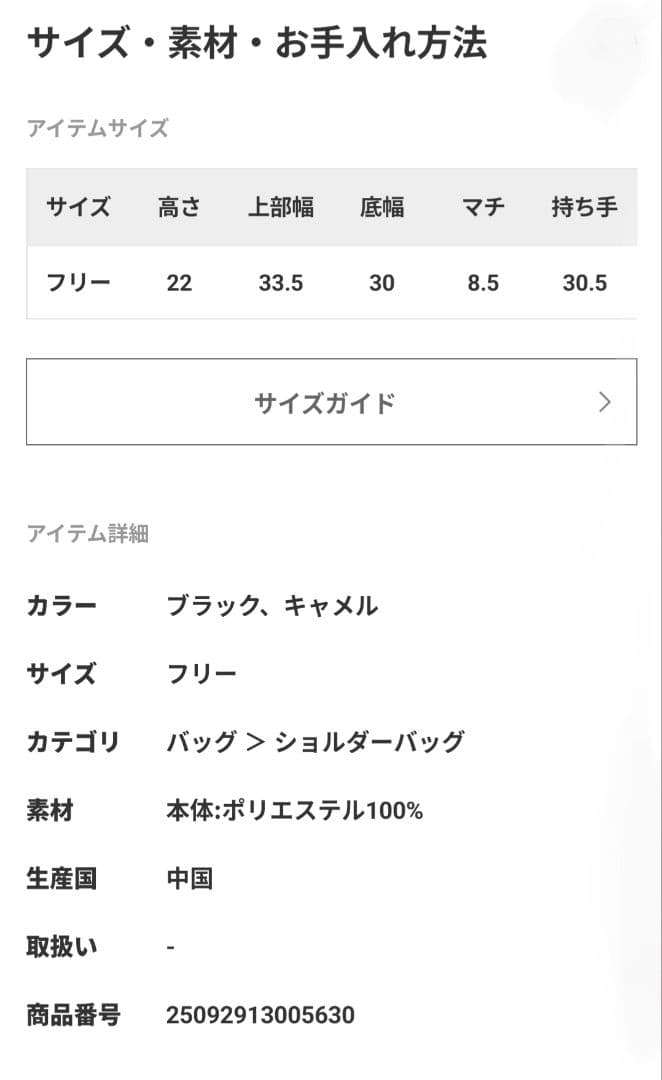This screenshot has height=1080, width=662.
Task: Click the マチ column header
Action: (x=482, y=207)
